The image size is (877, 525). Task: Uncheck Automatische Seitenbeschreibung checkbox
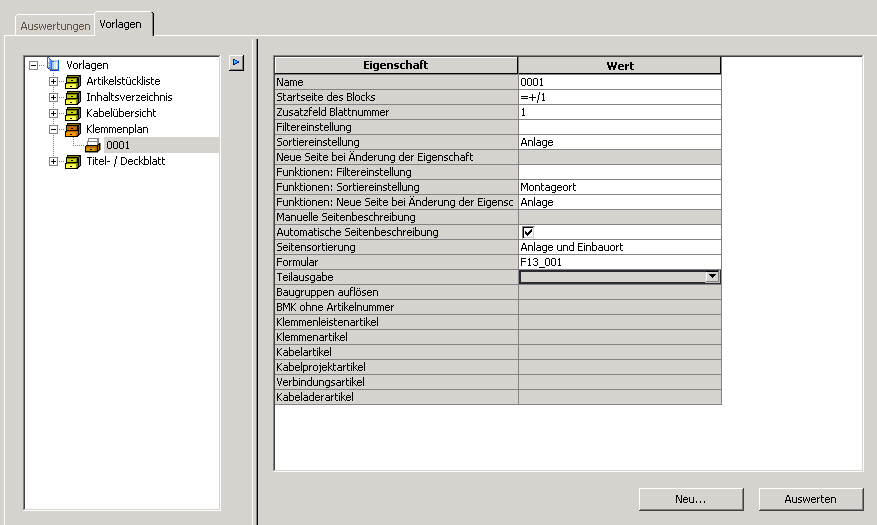point(527,232)
